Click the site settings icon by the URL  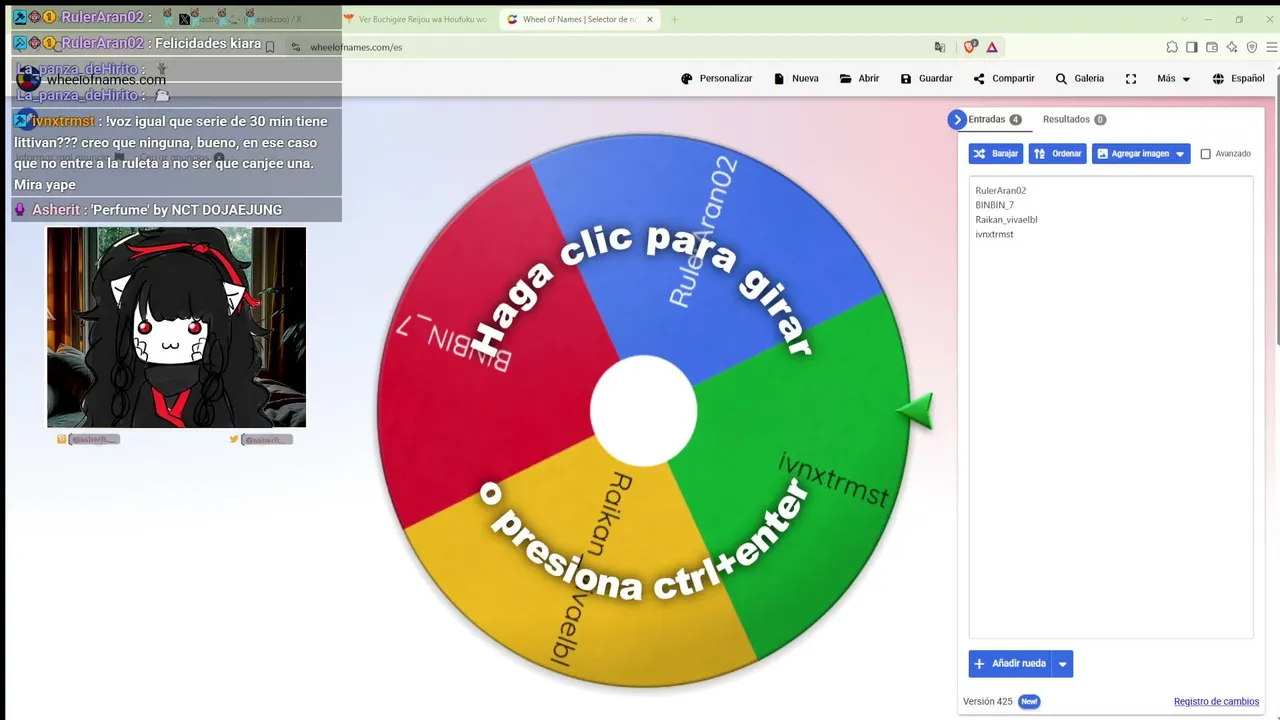pyautogui.click(x=296, y=47)
